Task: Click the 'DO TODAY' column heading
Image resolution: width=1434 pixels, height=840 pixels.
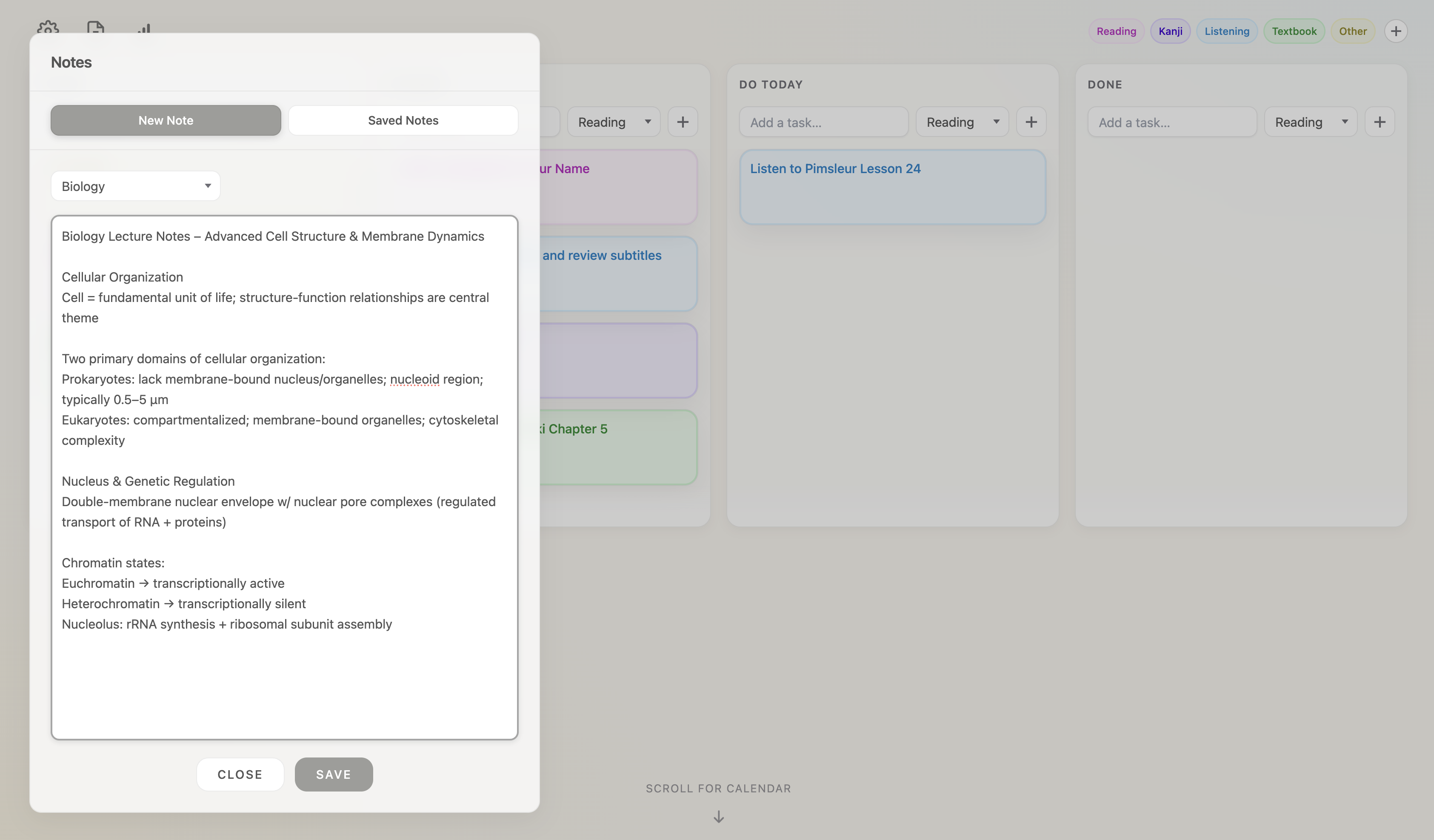Action: coord(771,85)
